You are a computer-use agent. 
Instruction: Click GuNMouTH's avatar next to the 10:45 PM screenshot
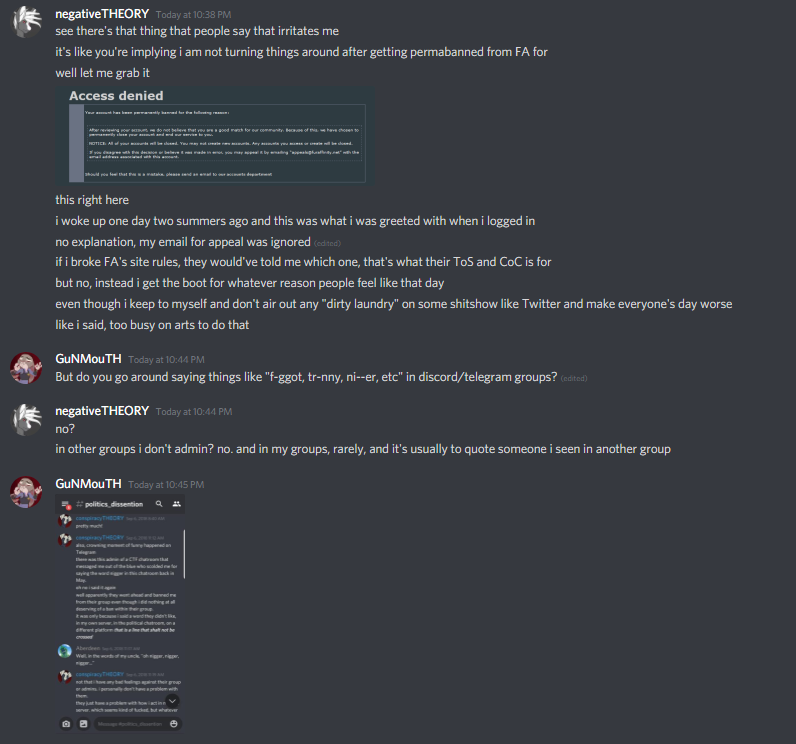[26, 492]
